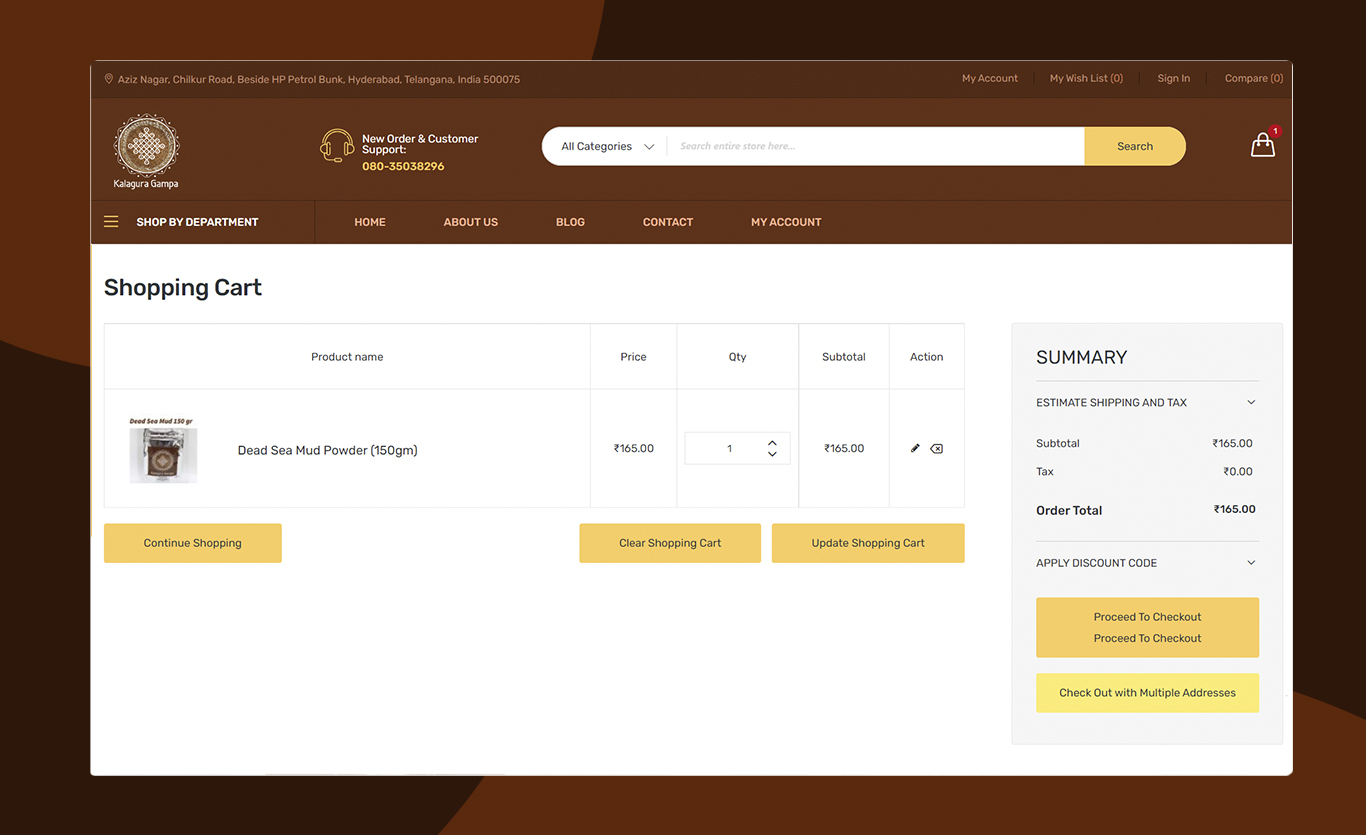Open the BLOG menu item

pos(570,222)
